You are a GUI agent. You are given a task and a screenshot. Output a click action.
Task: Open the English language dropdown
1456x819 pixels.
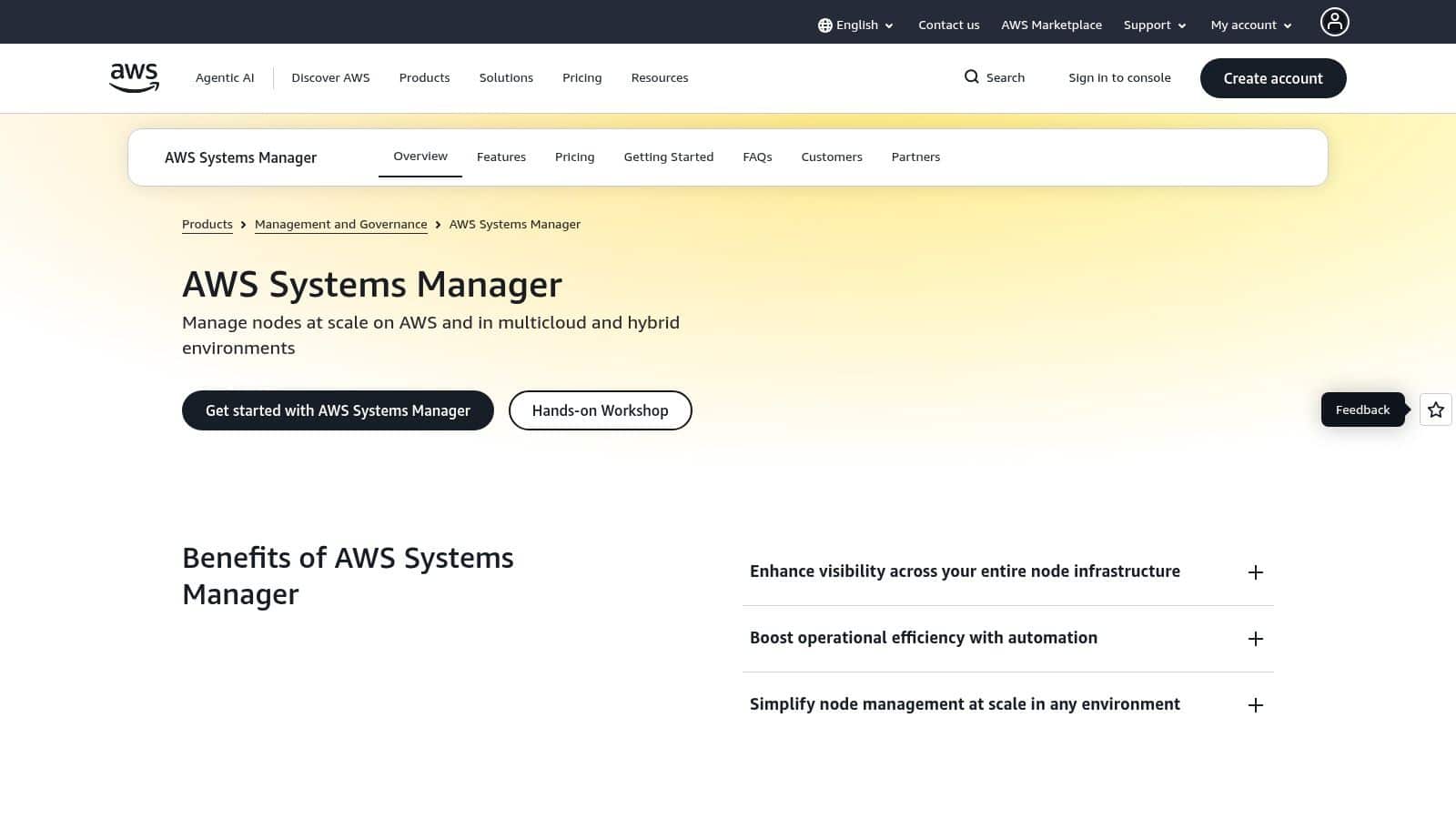click(855, 25)
